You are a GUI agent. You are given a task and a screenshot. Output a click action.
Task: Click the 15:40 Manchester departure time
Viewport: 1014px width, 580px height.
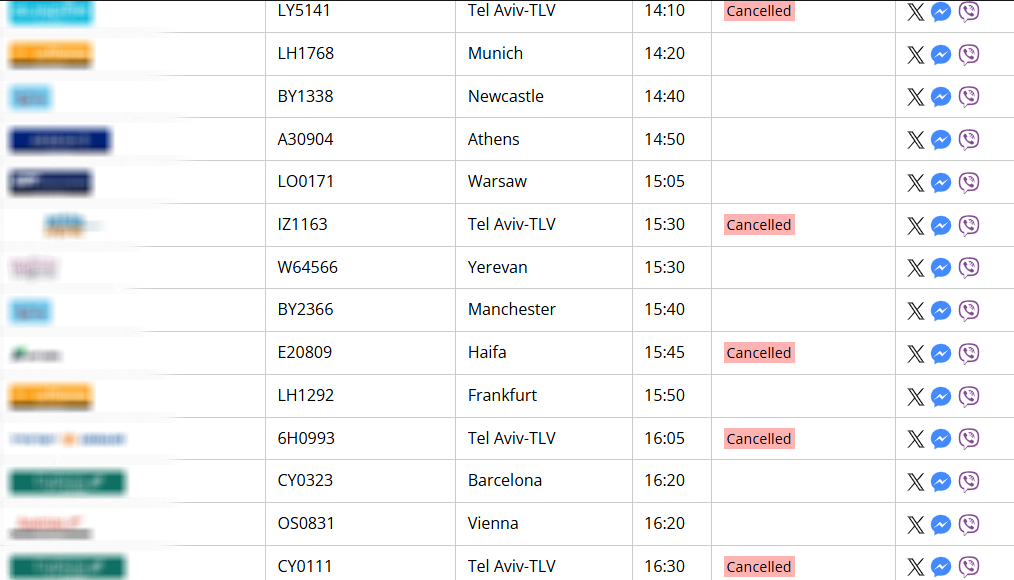click(664, 309)
